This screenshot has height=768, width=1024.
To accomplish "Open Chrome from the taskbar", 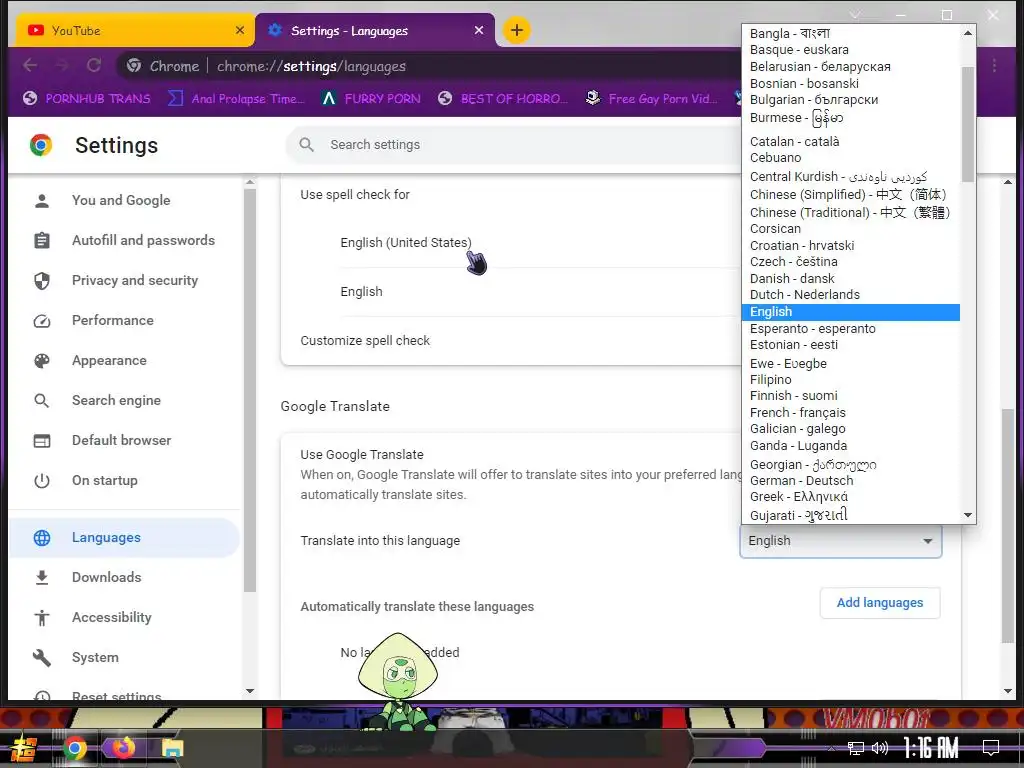I will (74, 748).
